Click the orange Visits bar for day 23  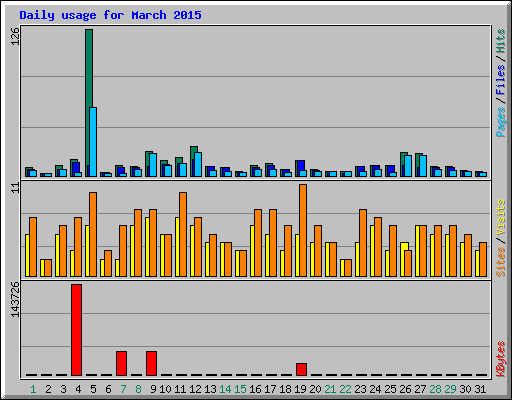(x=363, y=243)
